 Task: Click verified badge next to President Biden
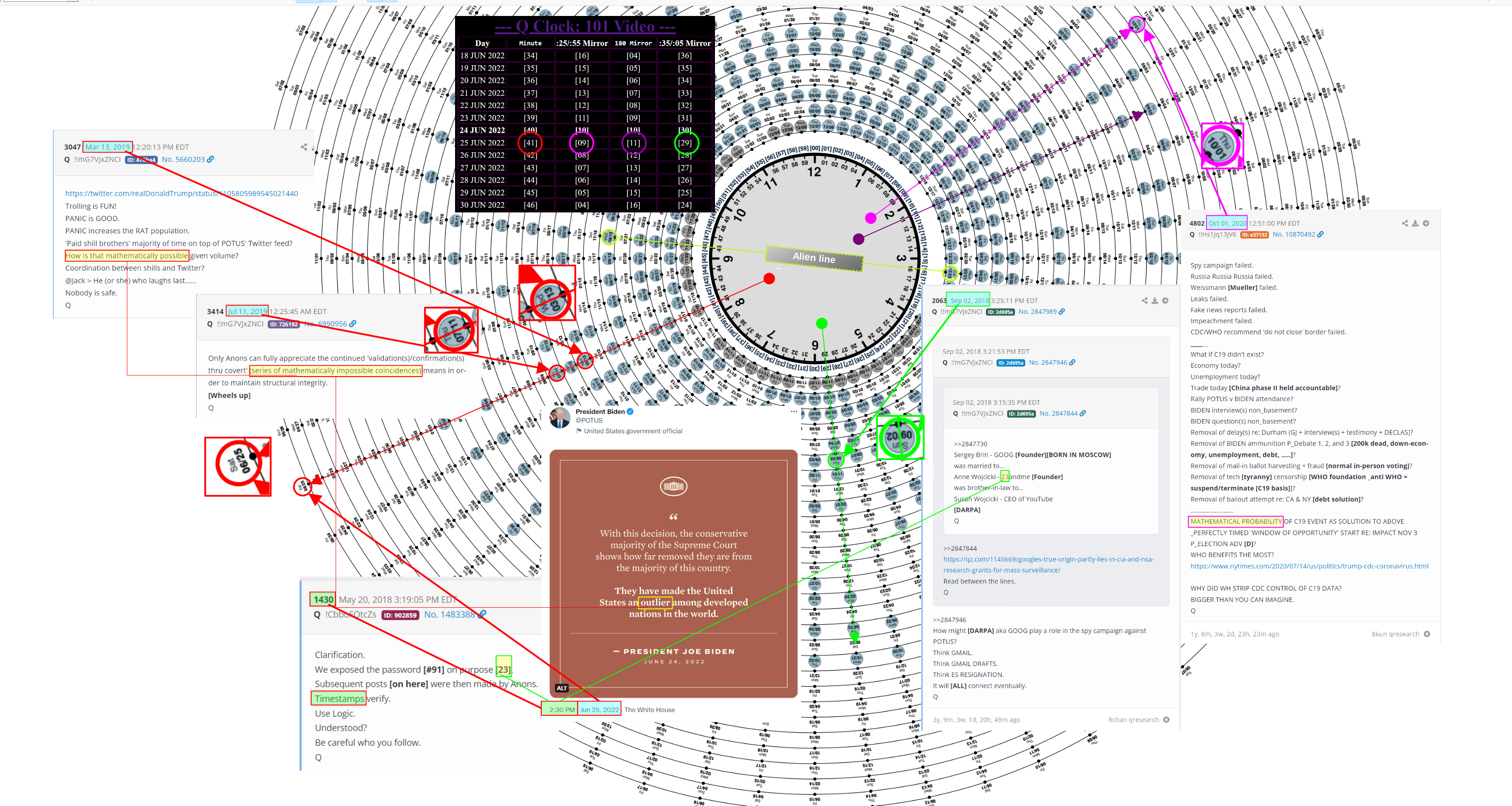[x=631, y=412]
